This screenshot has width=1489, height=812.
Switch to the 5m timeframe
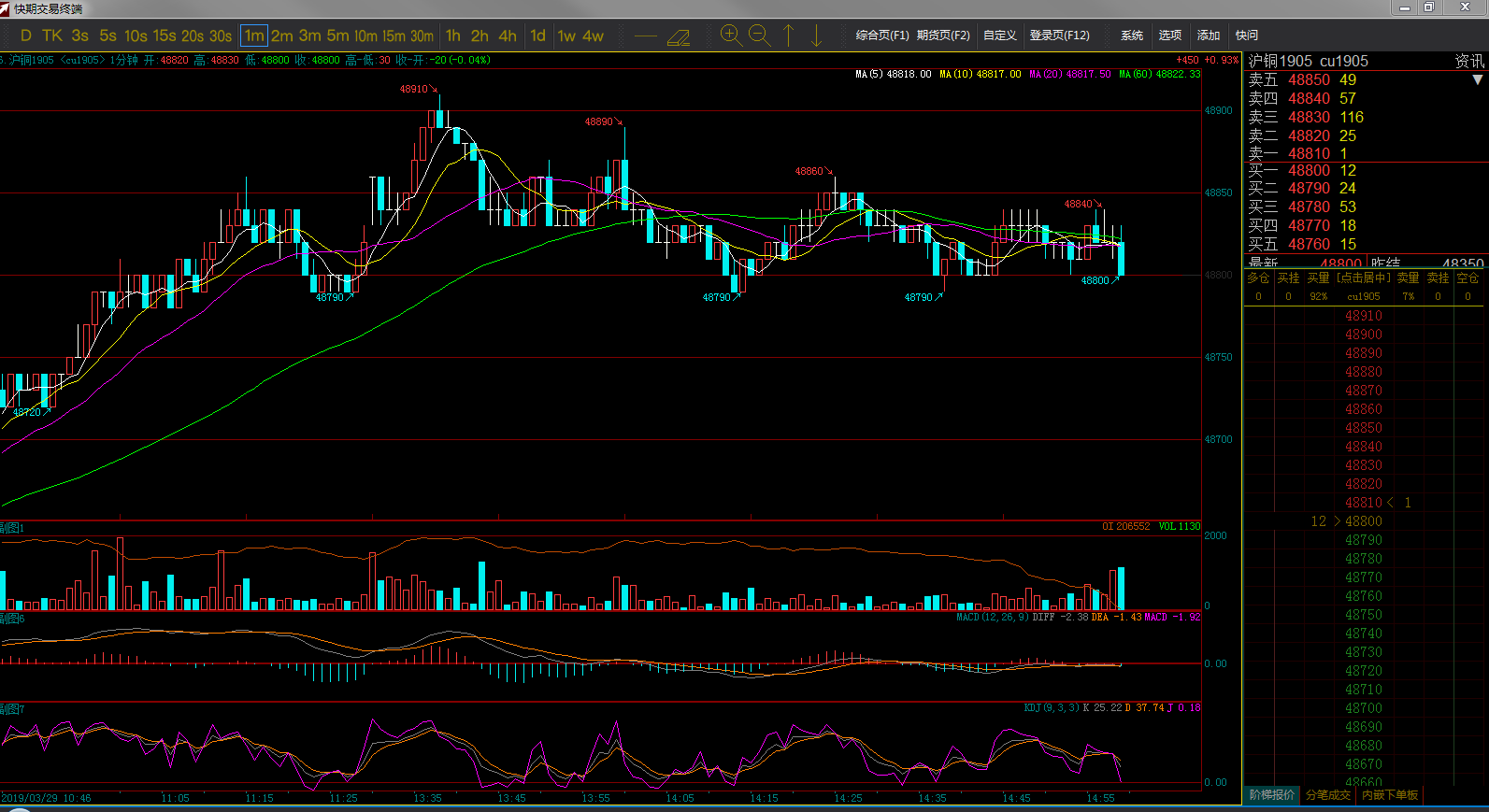(337, 36)
